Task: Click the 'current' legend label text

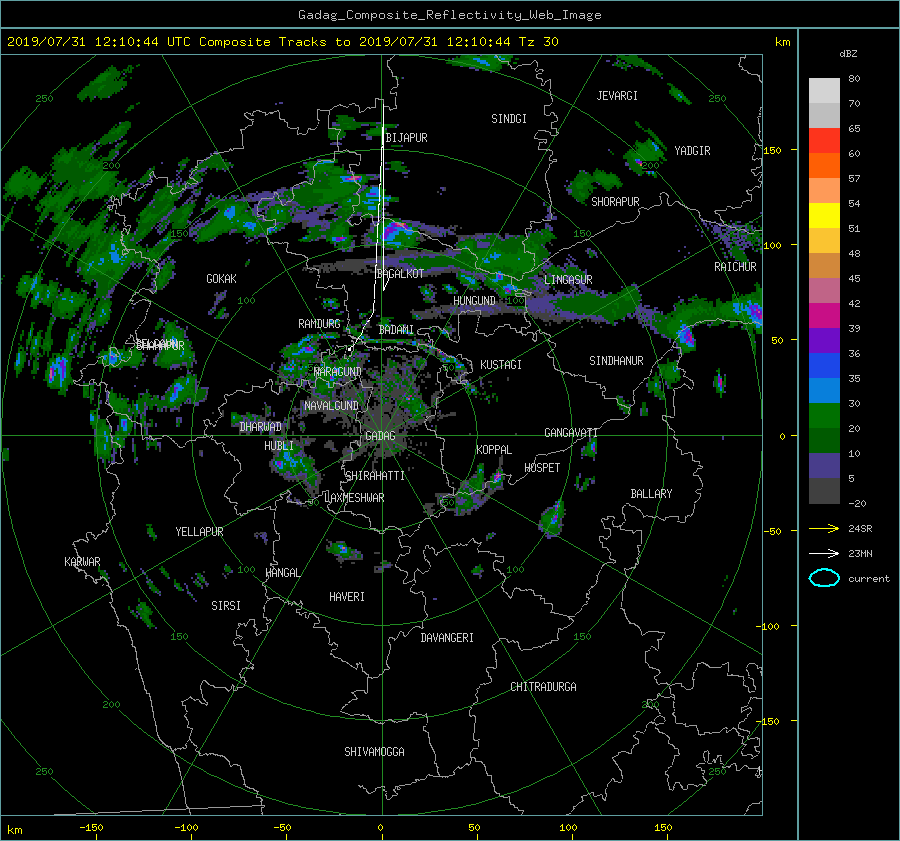Action: [868, 579]
